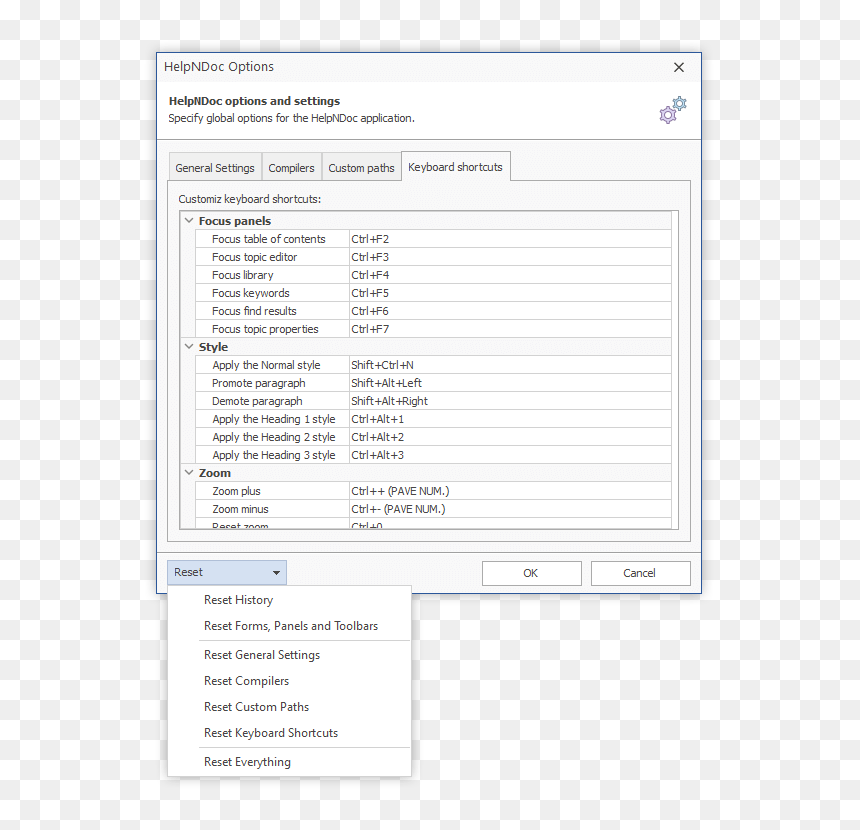Open the Reset dropdown button
This screenshot has width=860, height=830.
[227, 573]
